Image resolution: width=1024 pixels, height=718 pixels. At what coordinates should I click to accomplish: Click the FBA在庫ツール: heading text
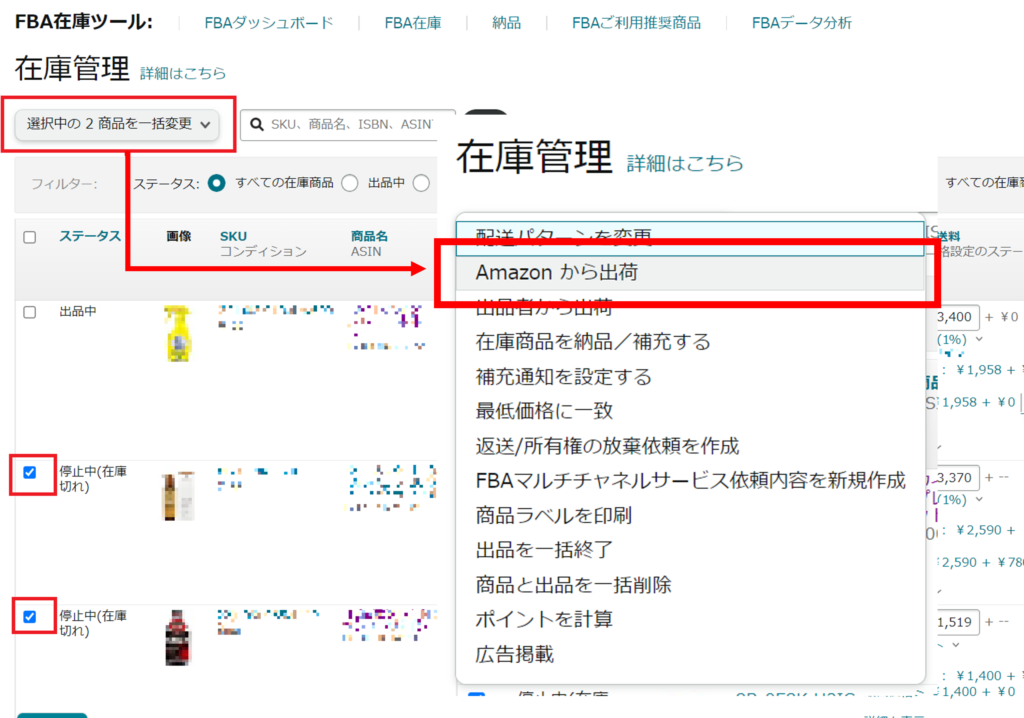(x=84, y=22)
